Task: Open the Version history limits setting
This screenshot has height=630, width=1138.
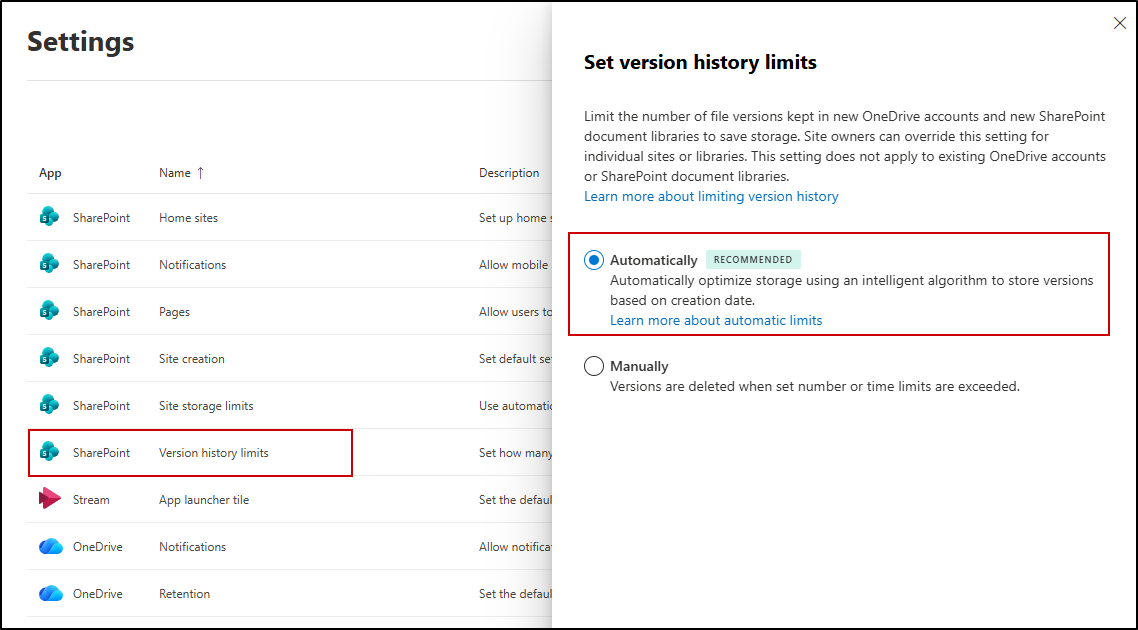Action: coord(213,453)
